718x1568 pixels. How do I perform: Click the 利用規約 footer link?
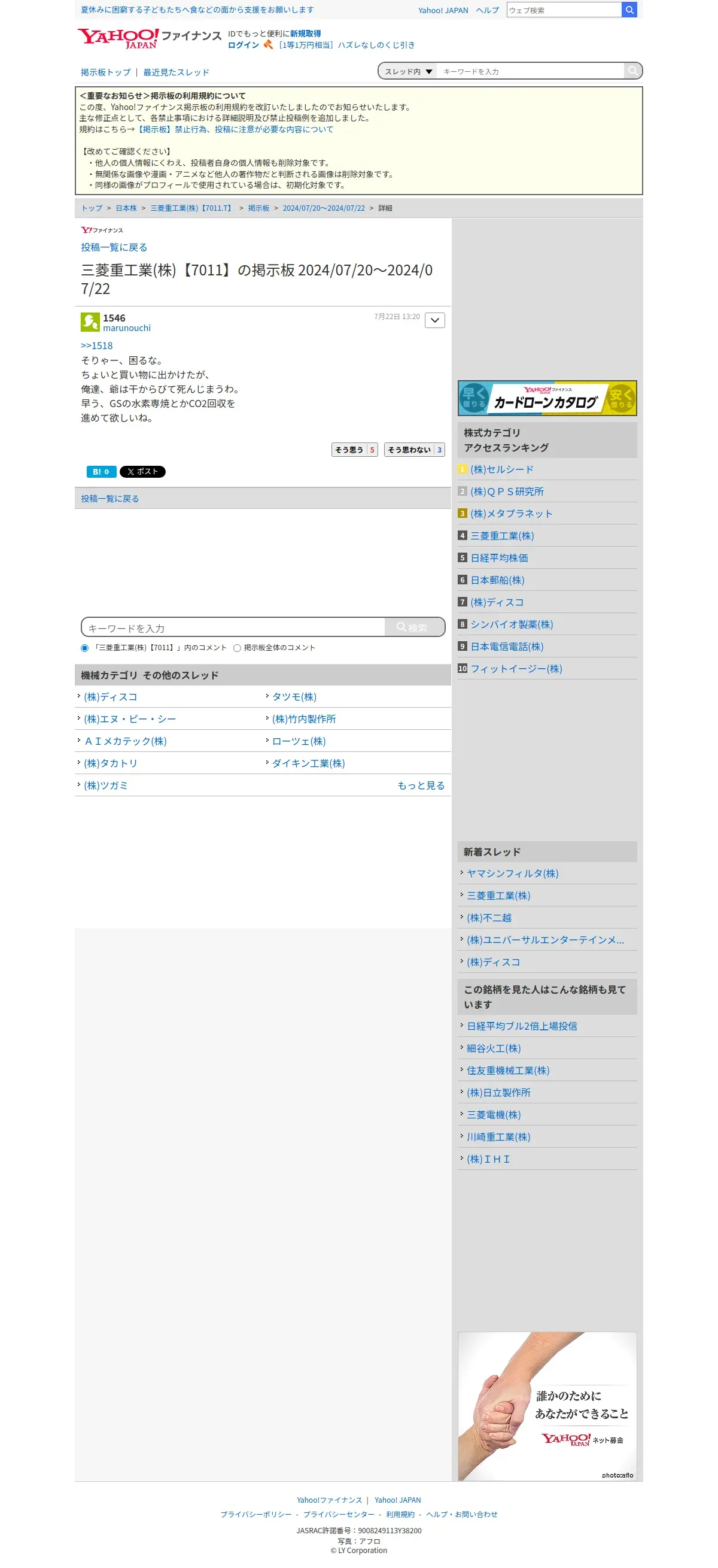[x=400, y=1515]
